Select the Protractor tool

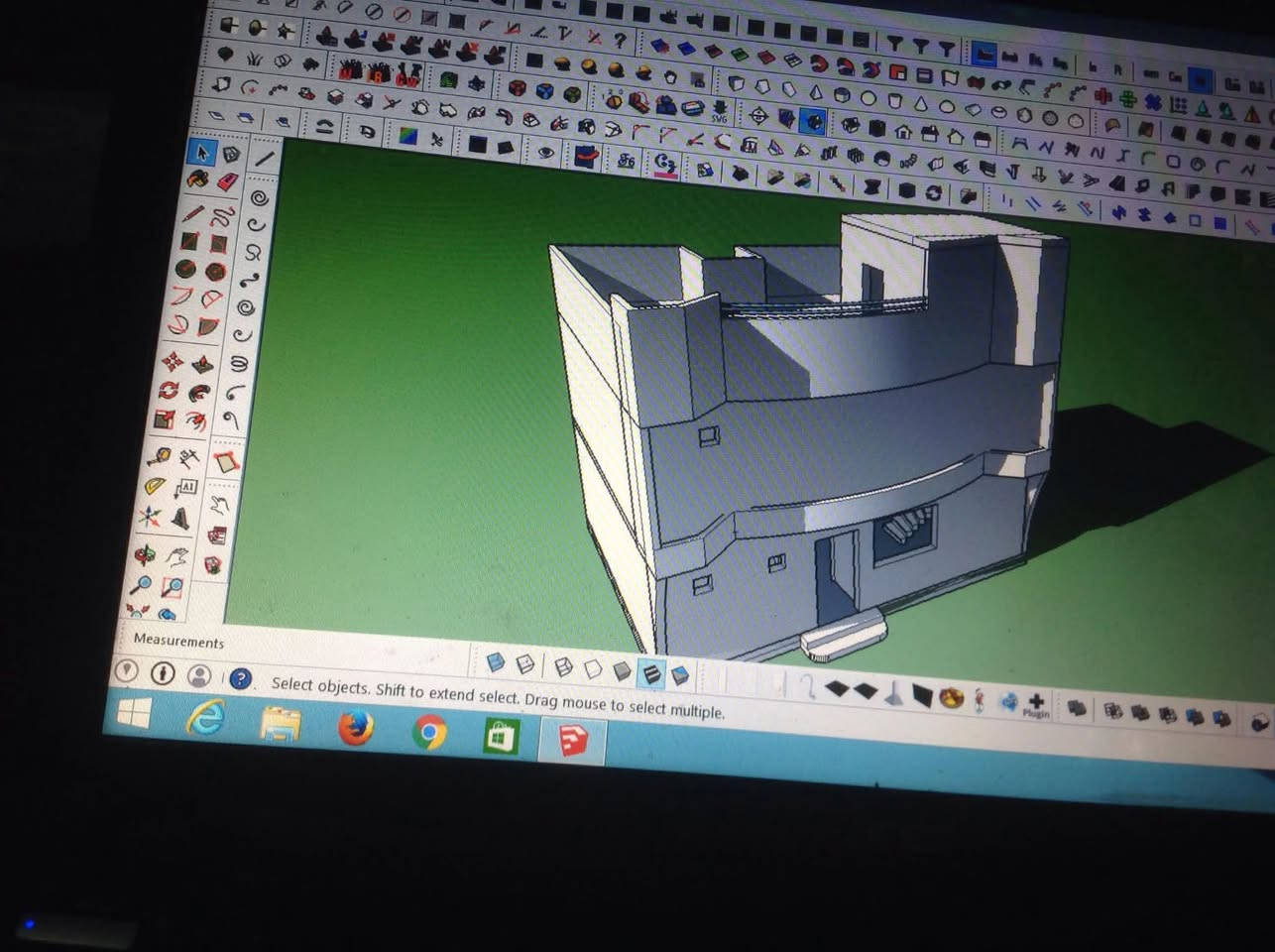click(x=155, y=487)
